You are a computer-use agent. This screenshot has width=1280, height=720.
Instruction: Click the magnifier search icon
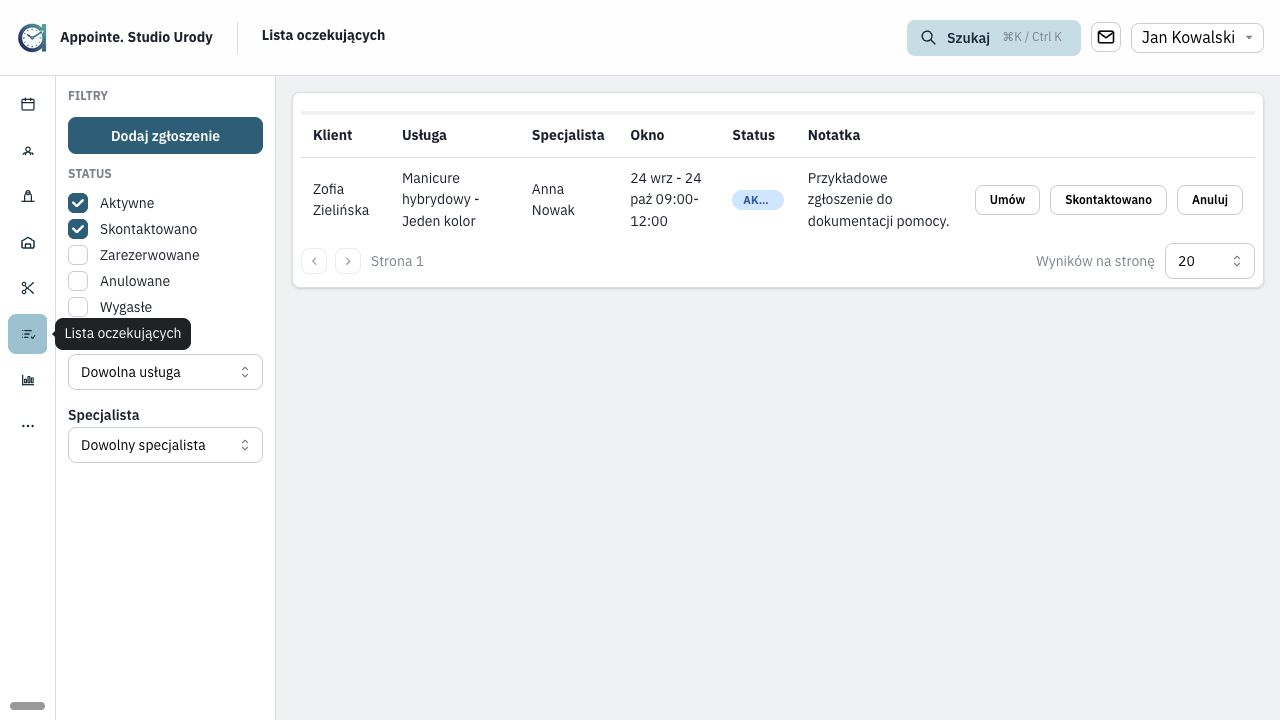[928, 38]
